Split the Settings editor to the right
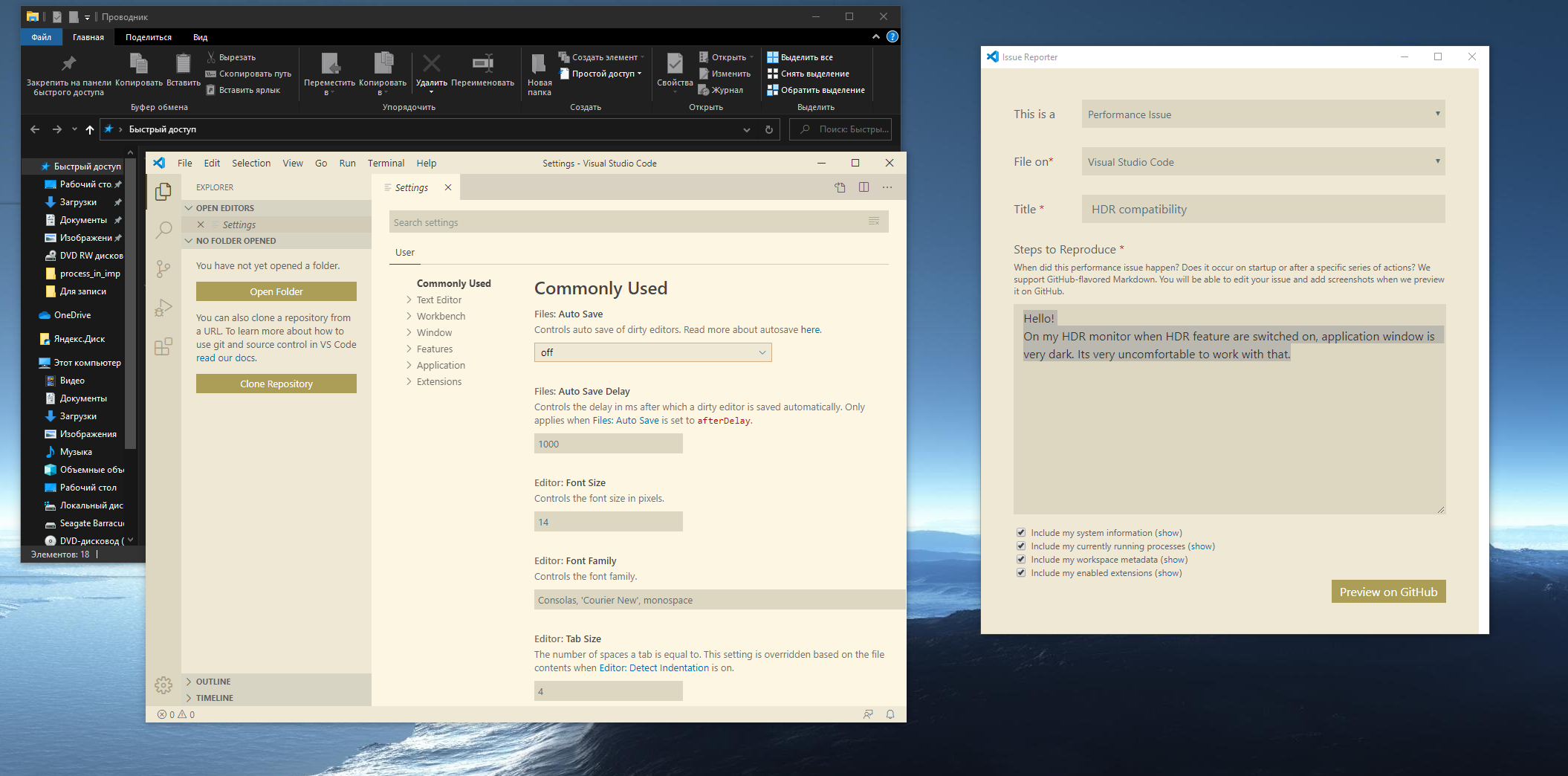Screen dimensions: 1568x776 pyautogui.click(x=863, y=187)
